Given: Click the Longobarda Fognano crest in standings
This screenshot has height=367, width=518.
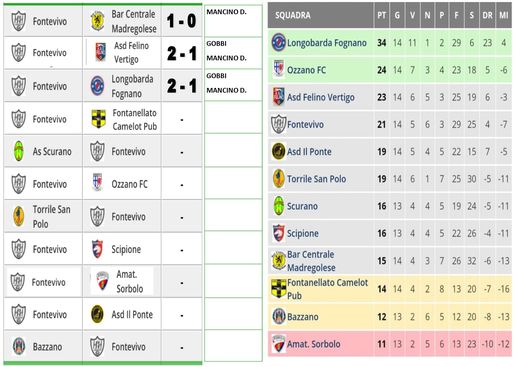Looking at the screenshot, I should [x=278, y=42].
